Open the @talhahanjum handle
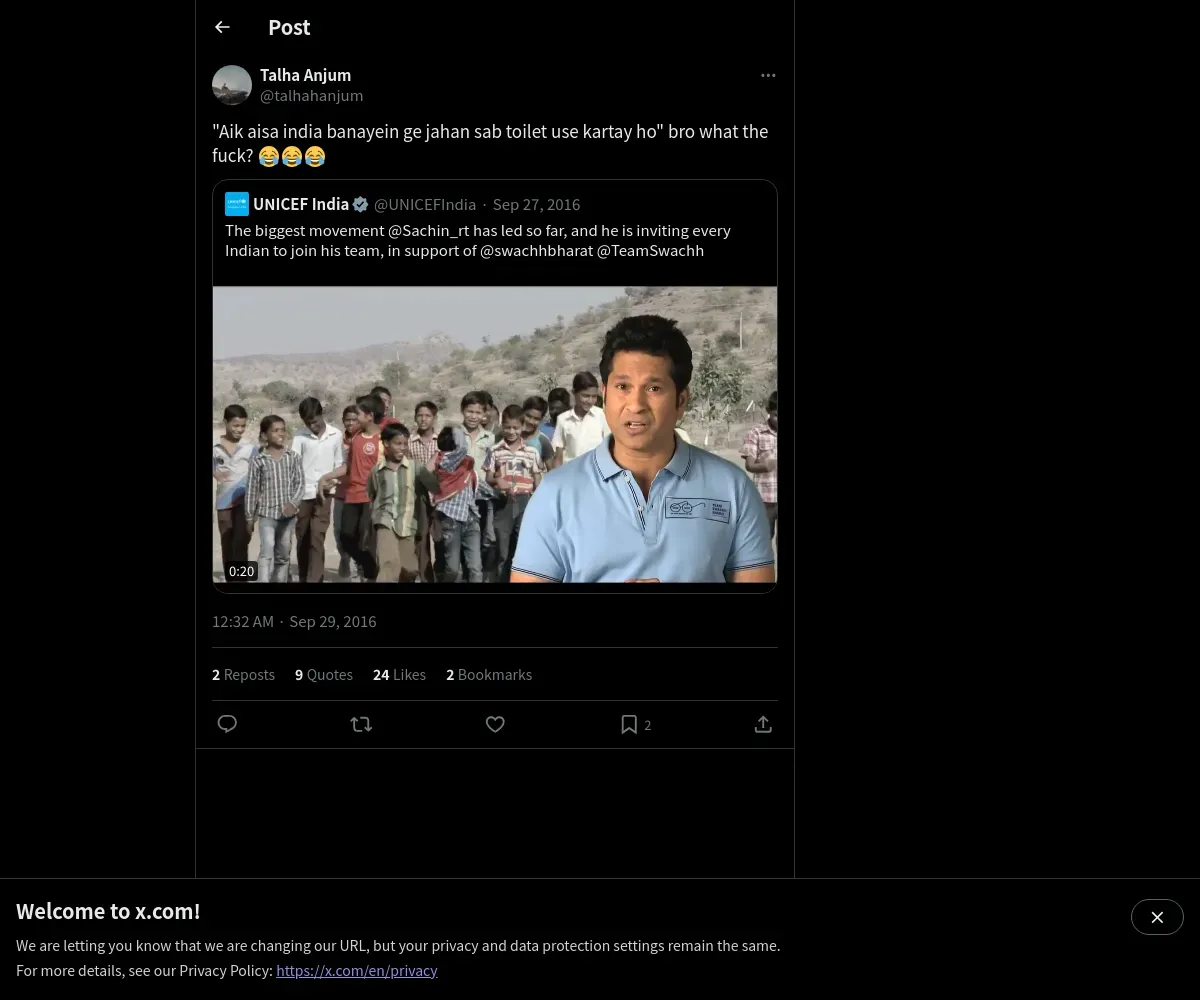This screenshot has width=1200, height=1000. [311, 96]
